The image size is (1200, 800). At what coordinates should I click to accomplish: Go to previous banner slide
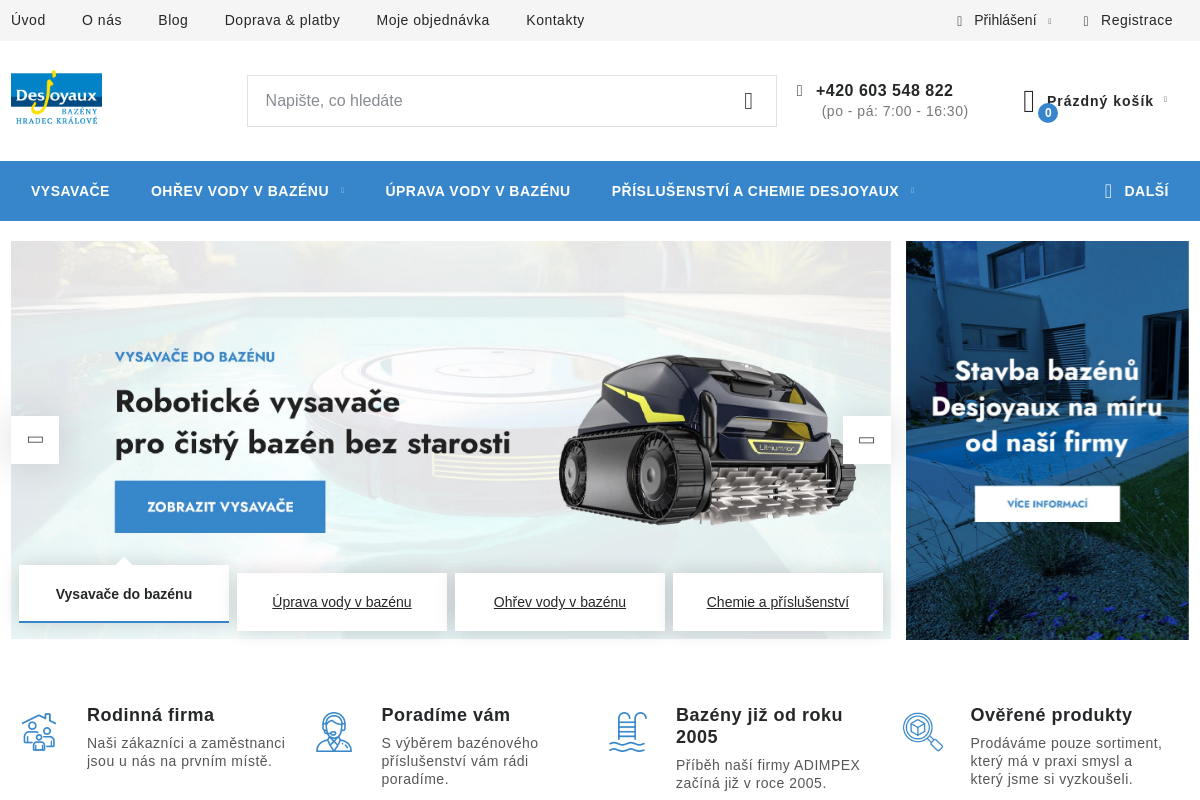35,440
